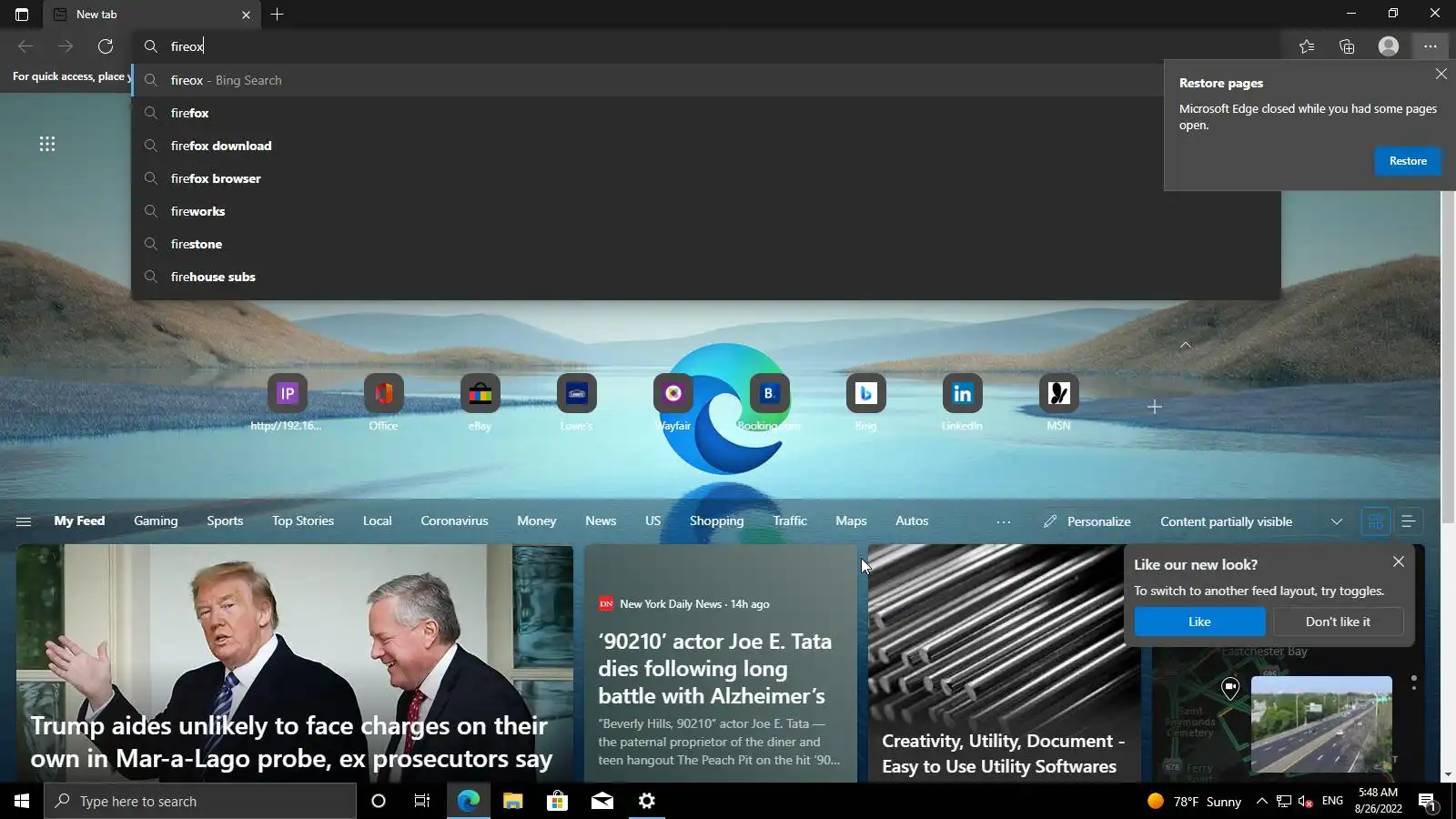Select the Gaming feed tab

click(x=156, y=521)
